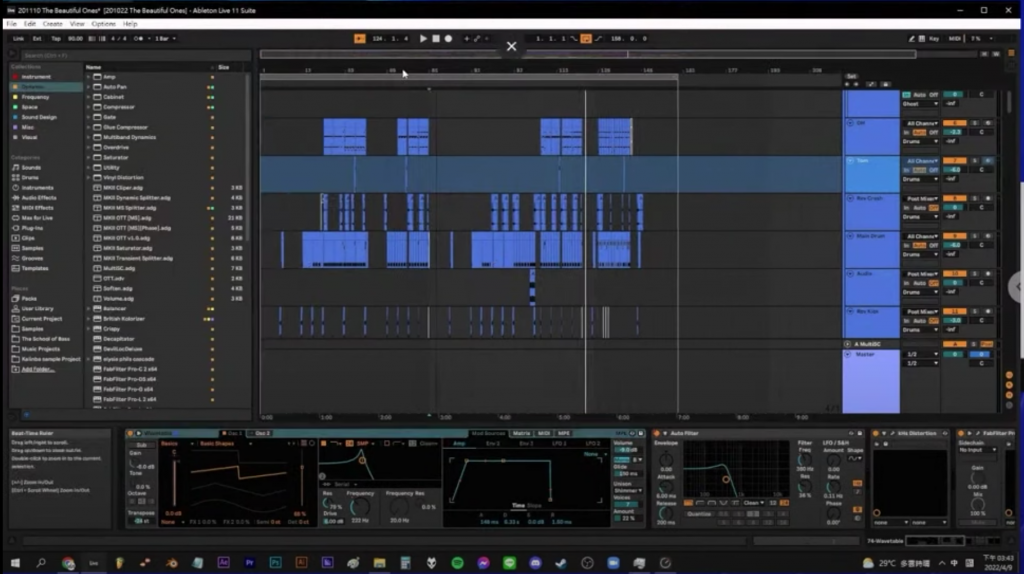
Task: Enable the MIDI map mode button
Action: tap(954, 39)
